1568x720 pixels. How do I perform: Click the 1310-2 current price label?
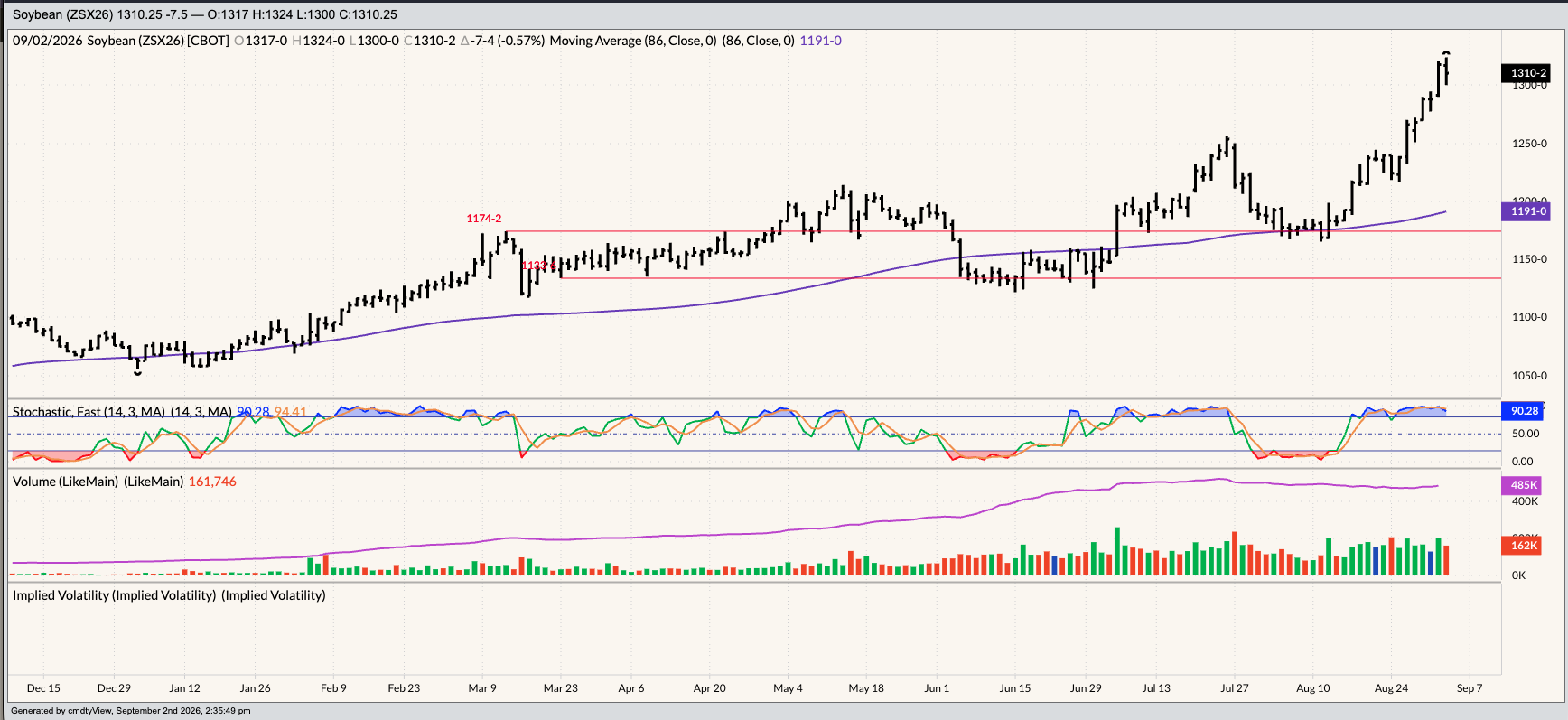pos(1526,73)
